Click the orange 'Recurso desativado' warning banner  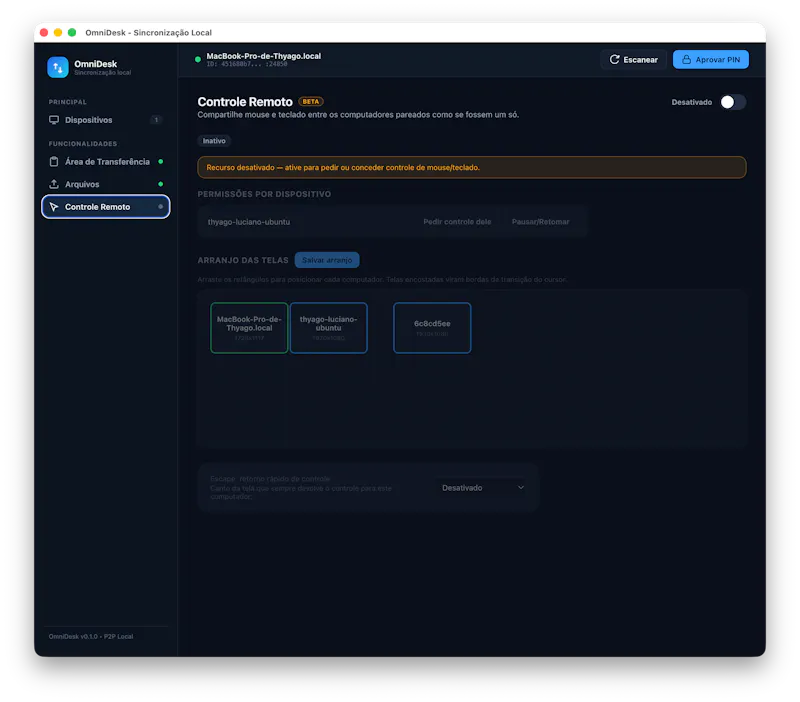tap(472, 167)
